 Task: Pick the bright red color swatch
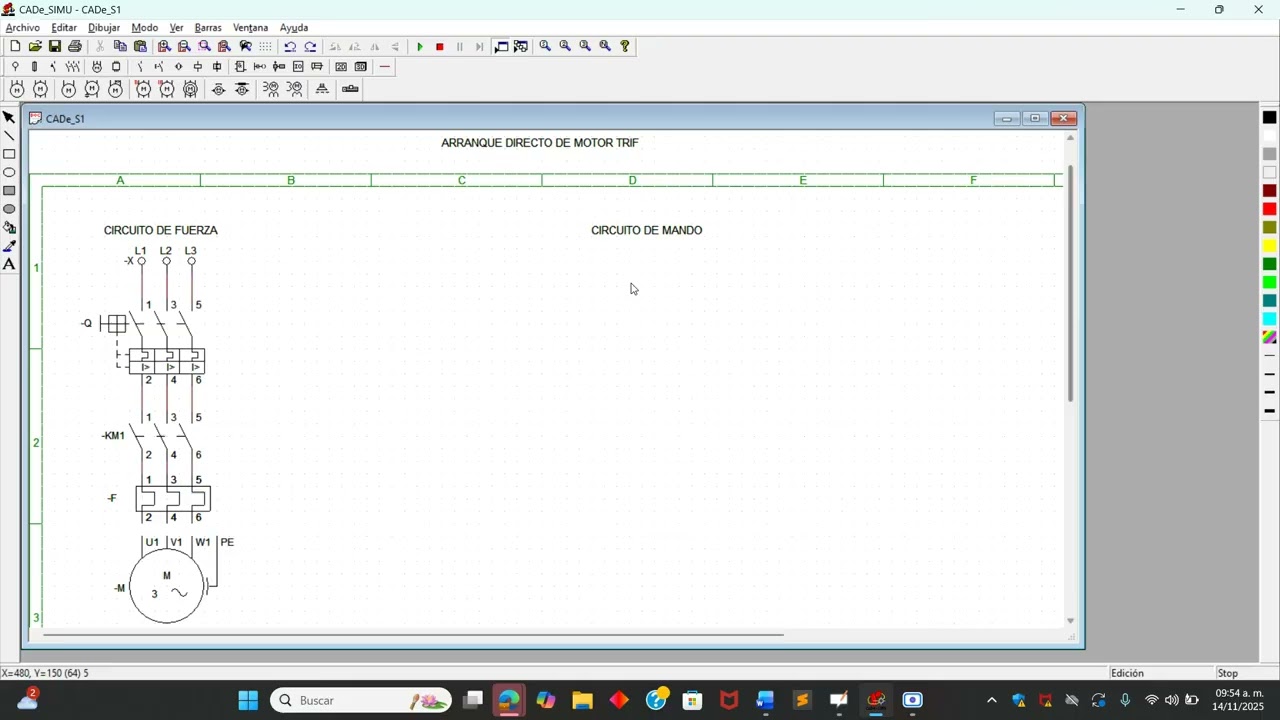click(1270, 209)
